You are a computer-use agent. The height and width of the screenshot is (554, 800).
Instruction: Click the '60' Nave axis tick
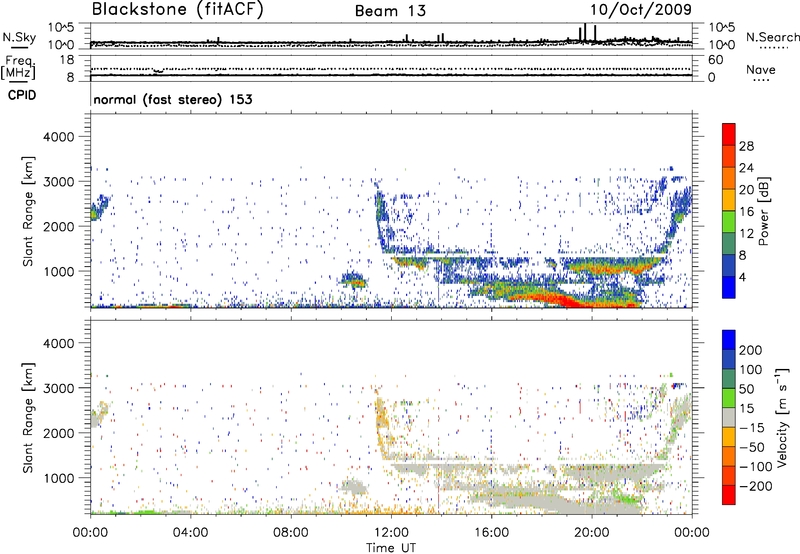tap(715, 60)
